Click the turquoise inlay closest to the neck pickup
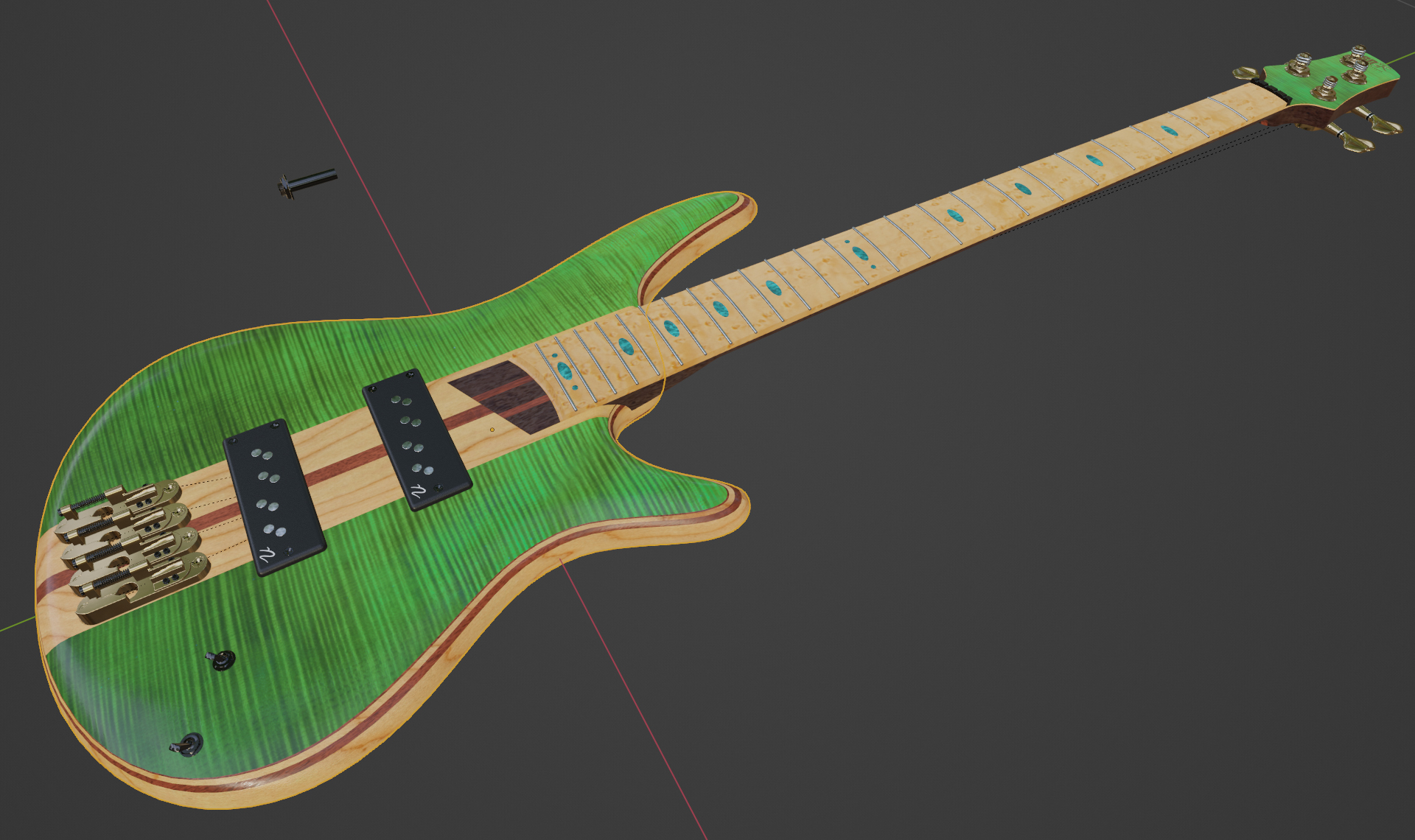1415x840 pixels. tap(565, 371)
